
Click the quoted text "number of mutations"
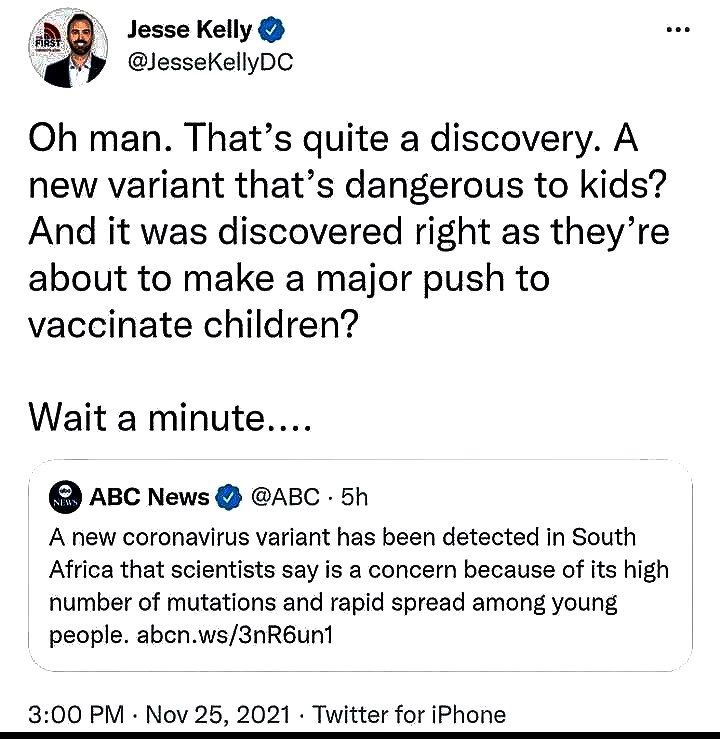pos(150,604)
